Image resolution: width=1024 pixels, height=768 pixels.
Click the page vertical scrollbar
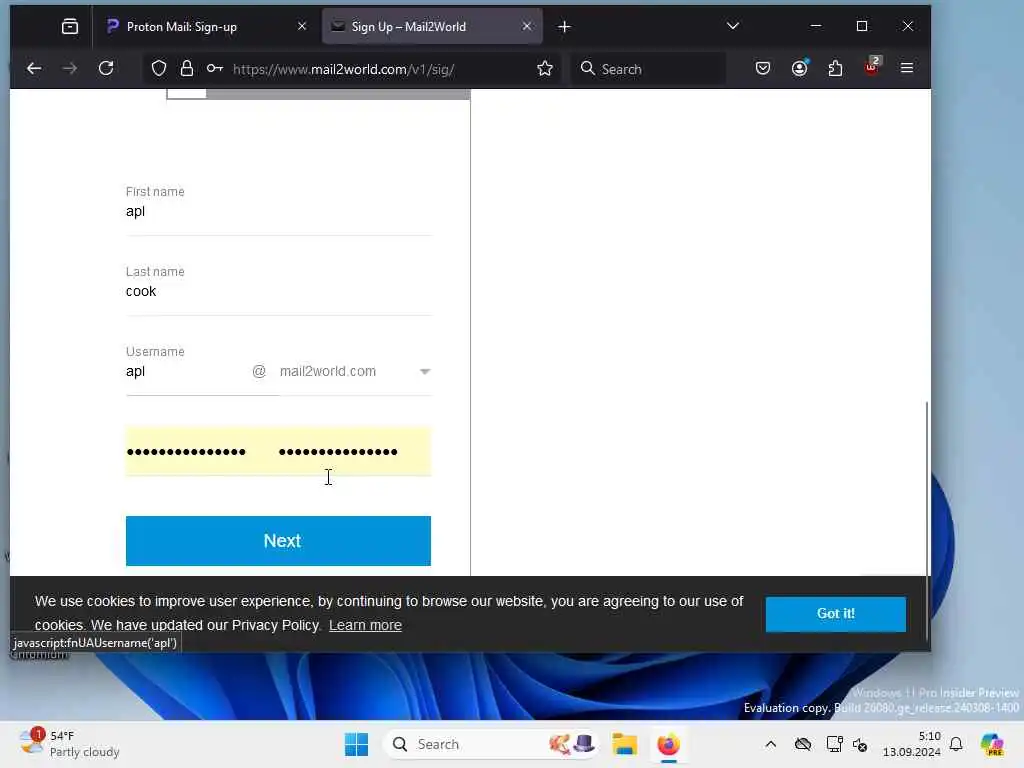click(927, 519)
